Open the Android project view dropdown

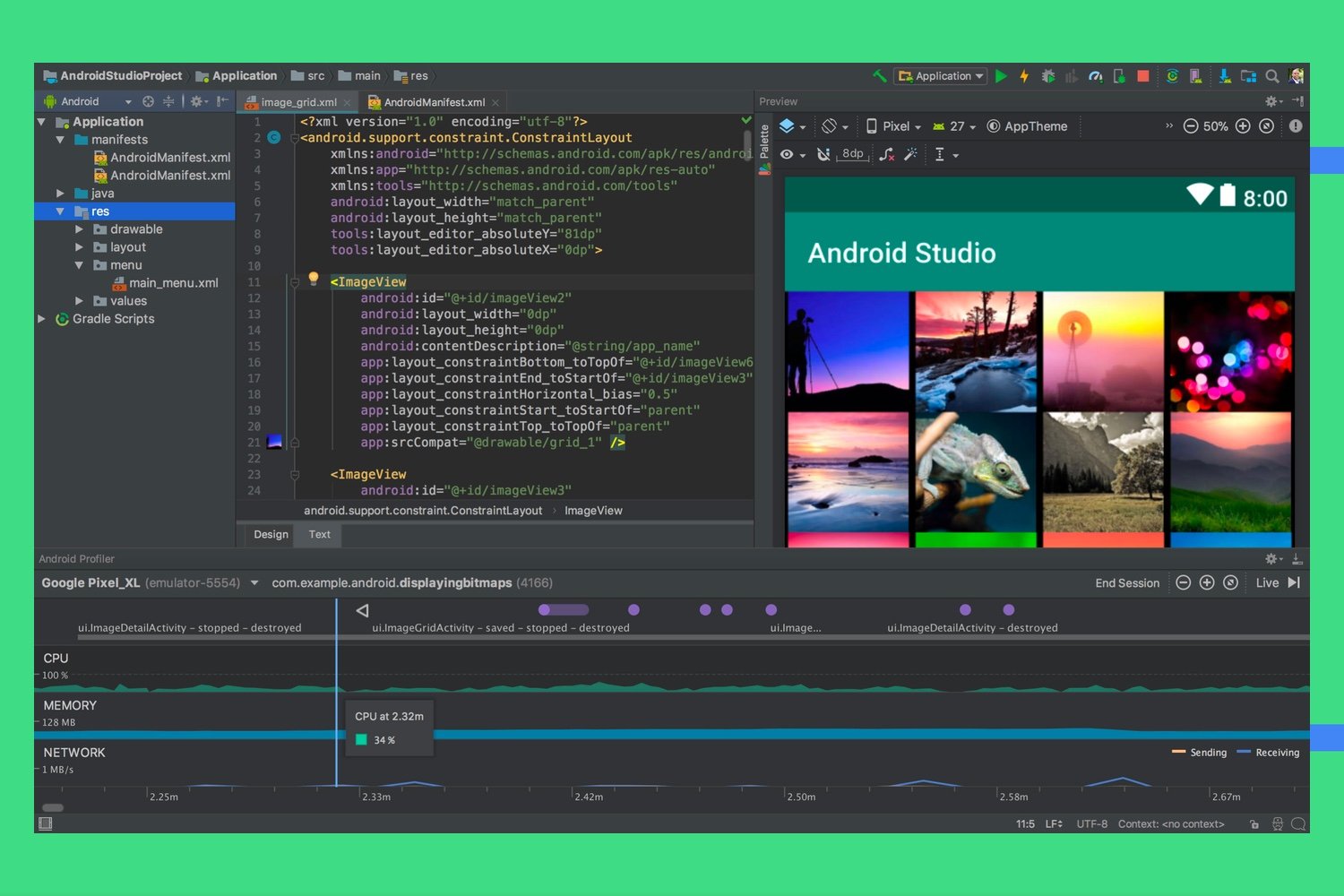(87, 101)
